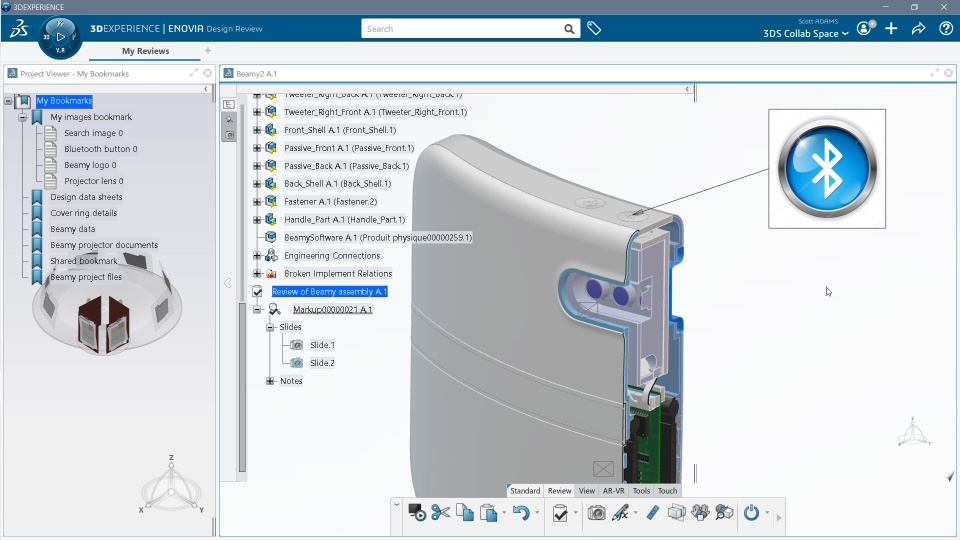Expand Handle_Part A.1 node
960x540 pixels.
257,219
